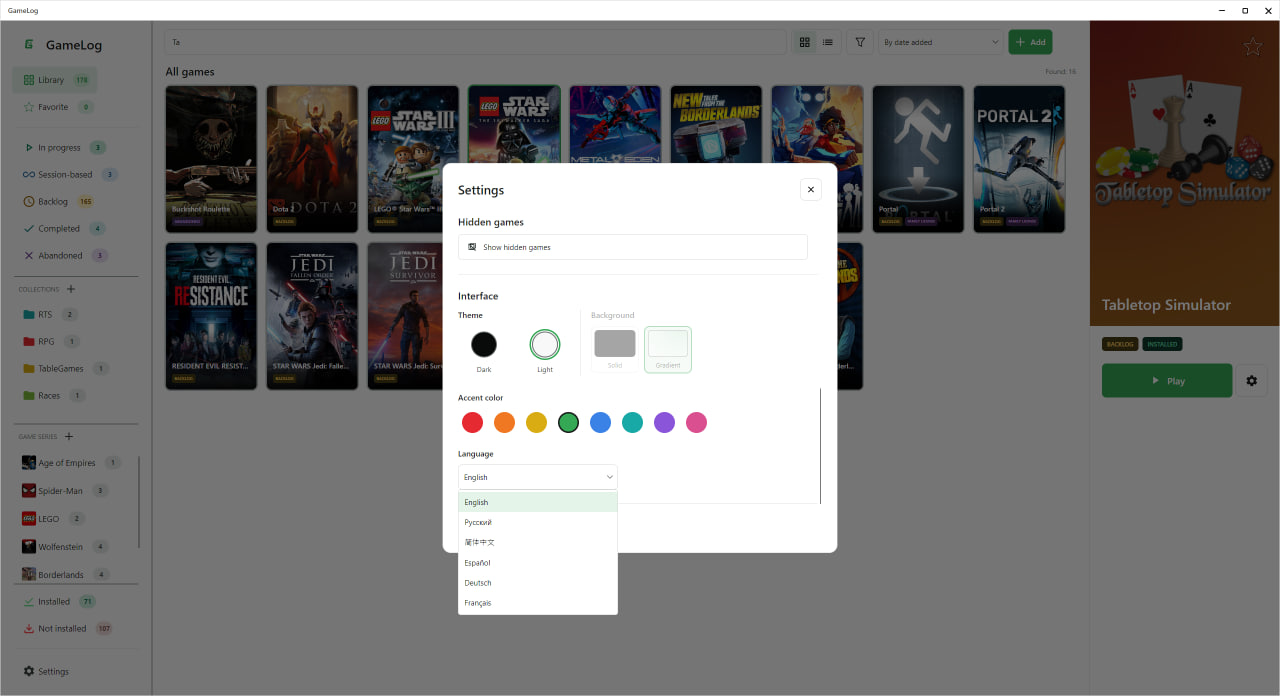Open the RPG collection
Screen dimensions: 1280x696
coord(50,342)
